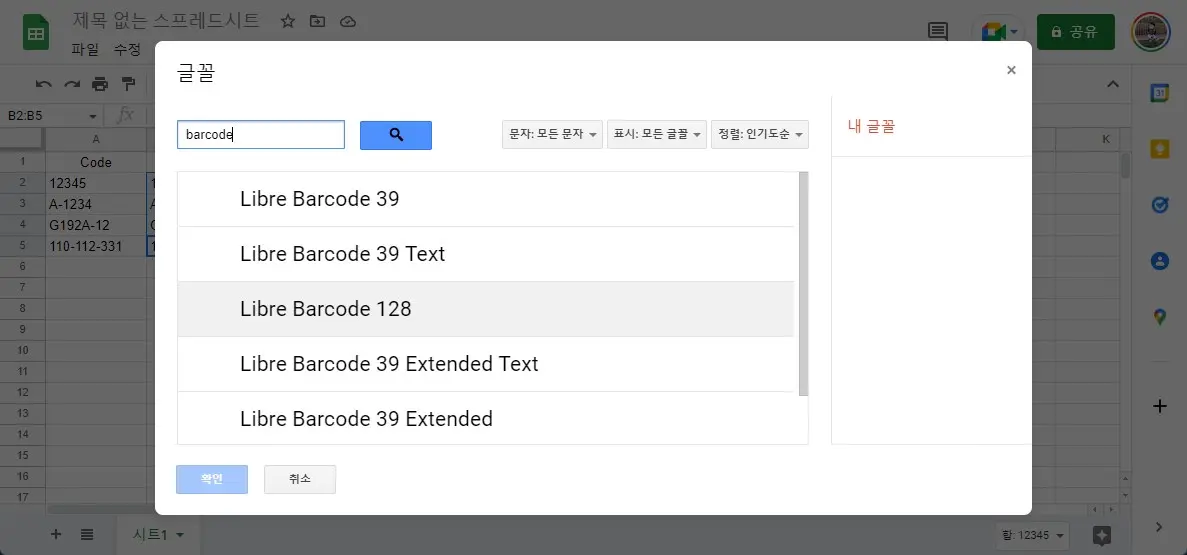Open the 수정 menu
The width and height of the screenshot is (1187, 555).
click(127, 50)
